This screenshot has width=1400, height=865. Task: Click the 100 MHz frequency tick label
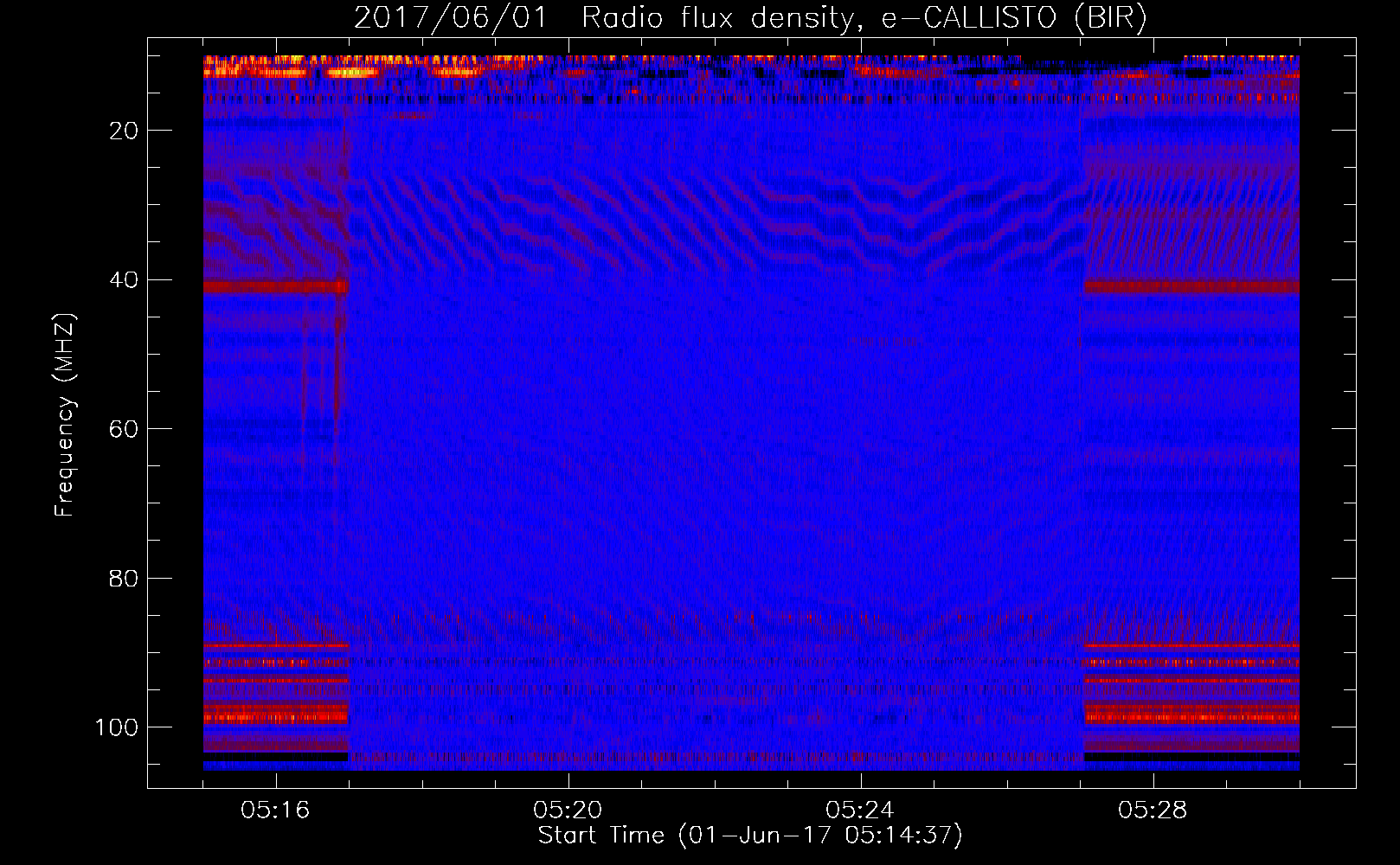pos(116,727)
